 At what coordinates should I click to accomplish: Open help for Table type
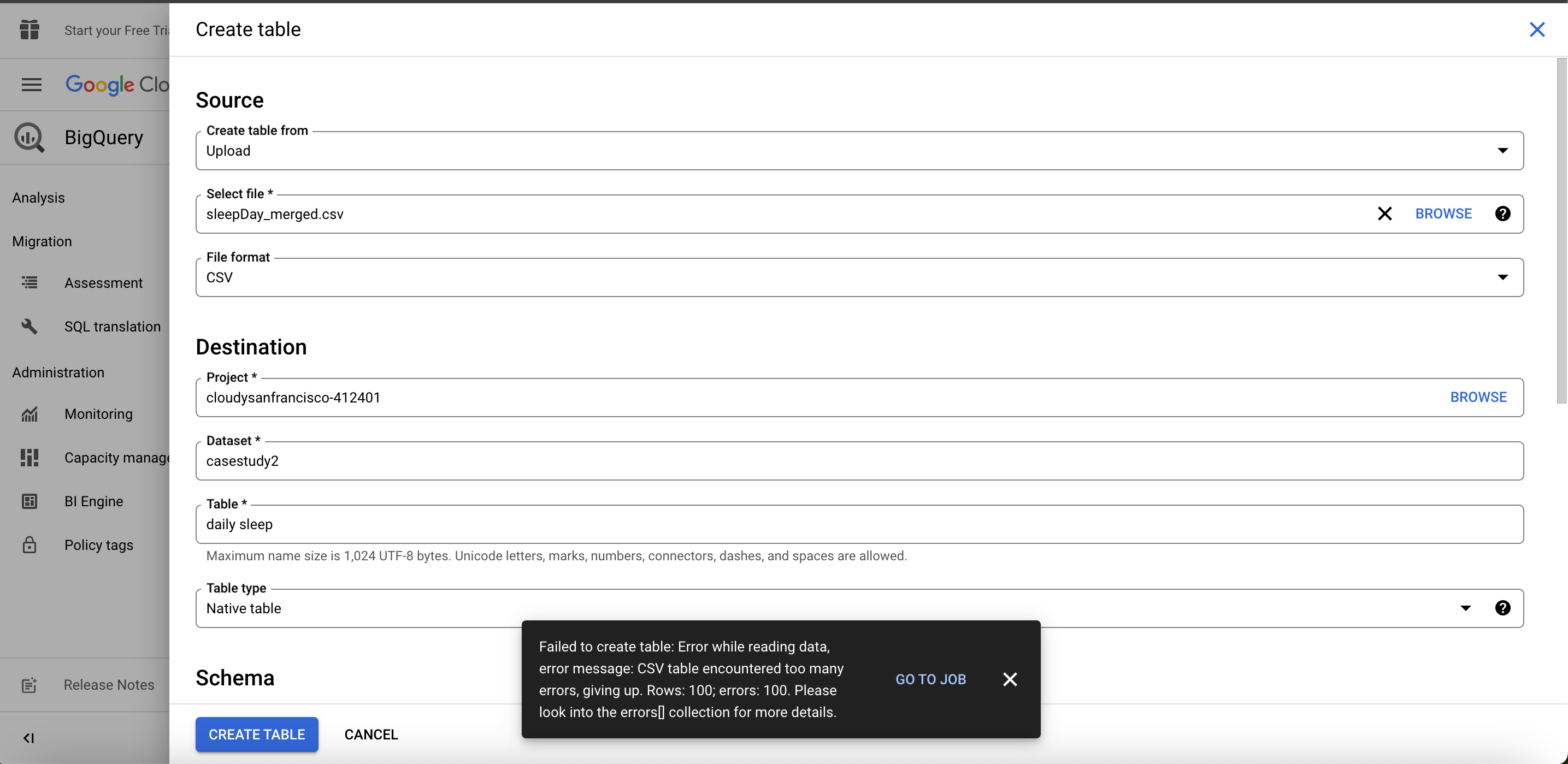1503,608
